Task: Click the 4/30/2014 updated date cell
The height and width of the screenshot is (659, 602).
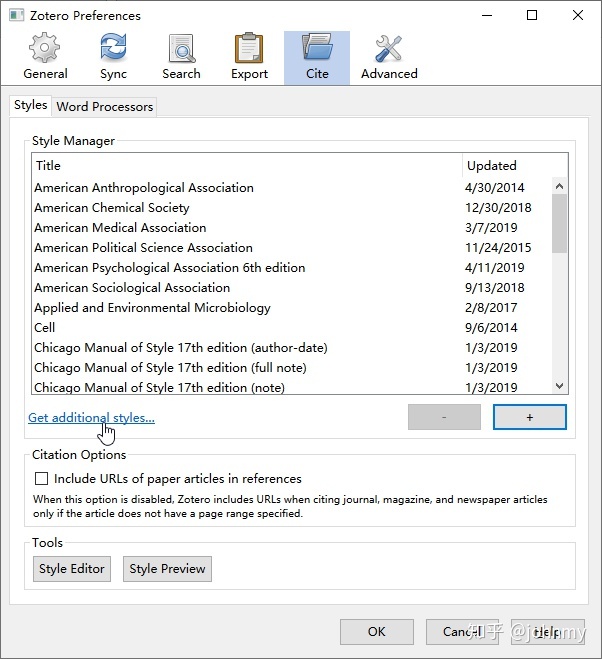Action: pos(495,187)
